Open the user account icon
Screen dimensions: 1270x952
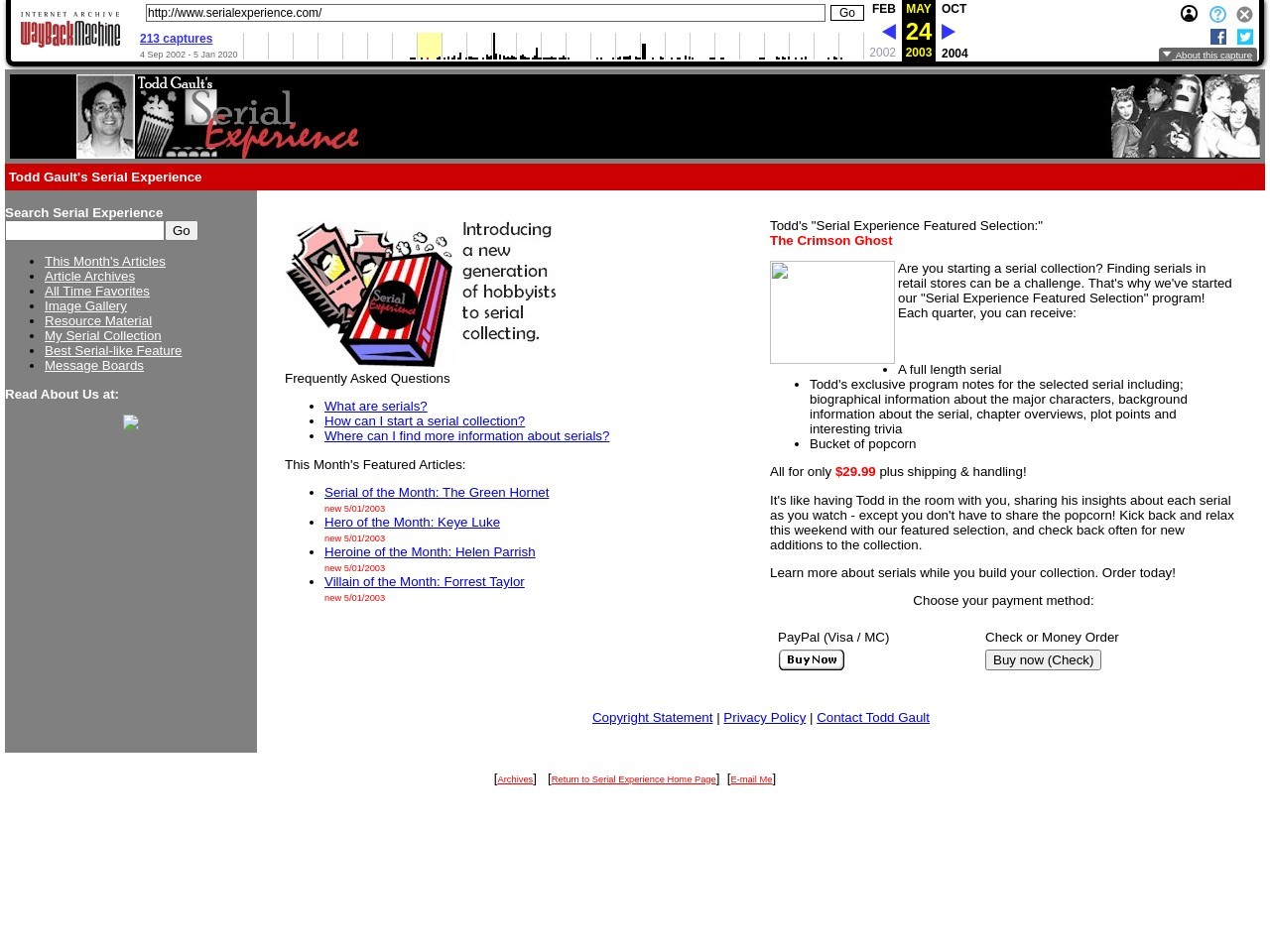[1189, 14]
